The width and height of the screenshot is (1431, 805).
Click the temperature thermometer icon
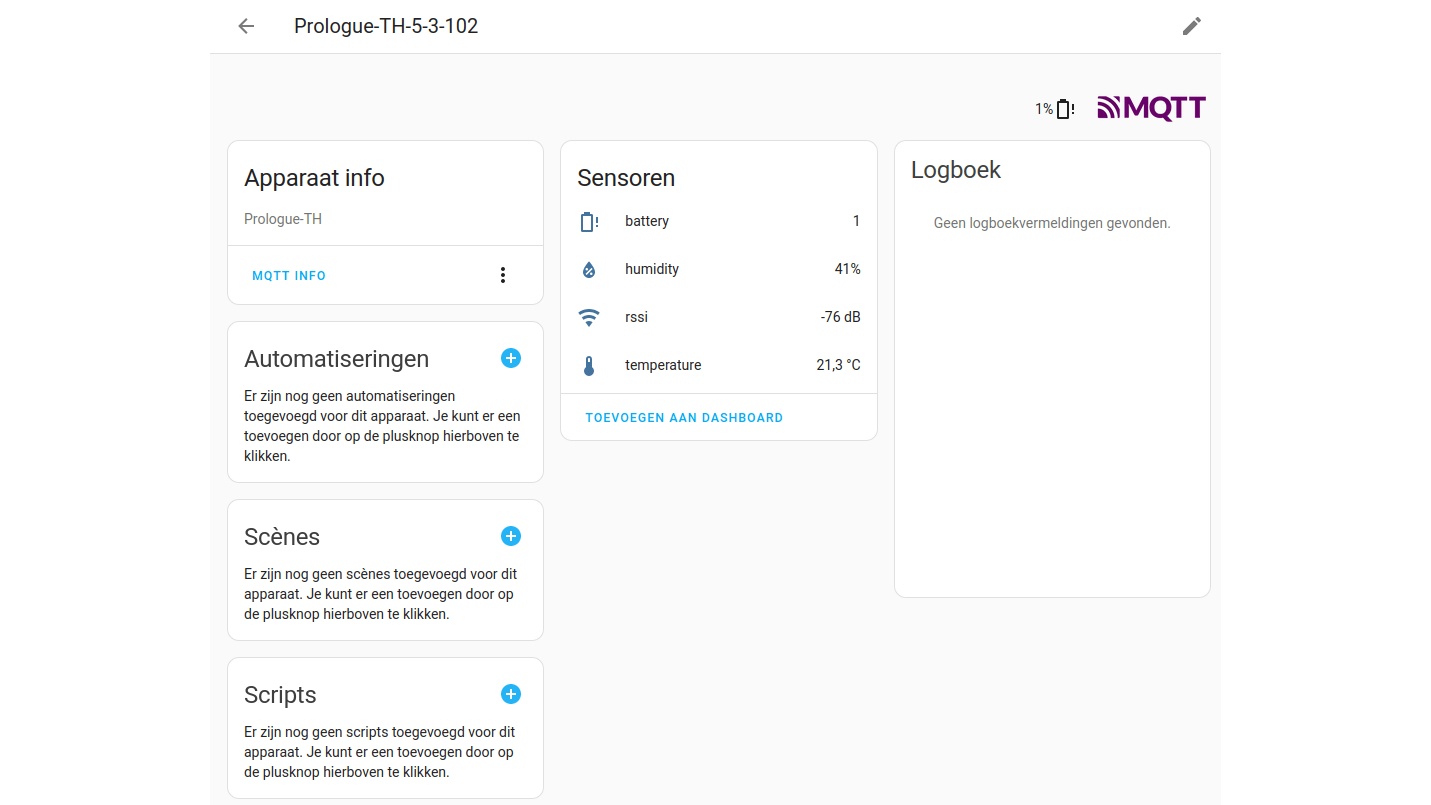tap(589, 365)
